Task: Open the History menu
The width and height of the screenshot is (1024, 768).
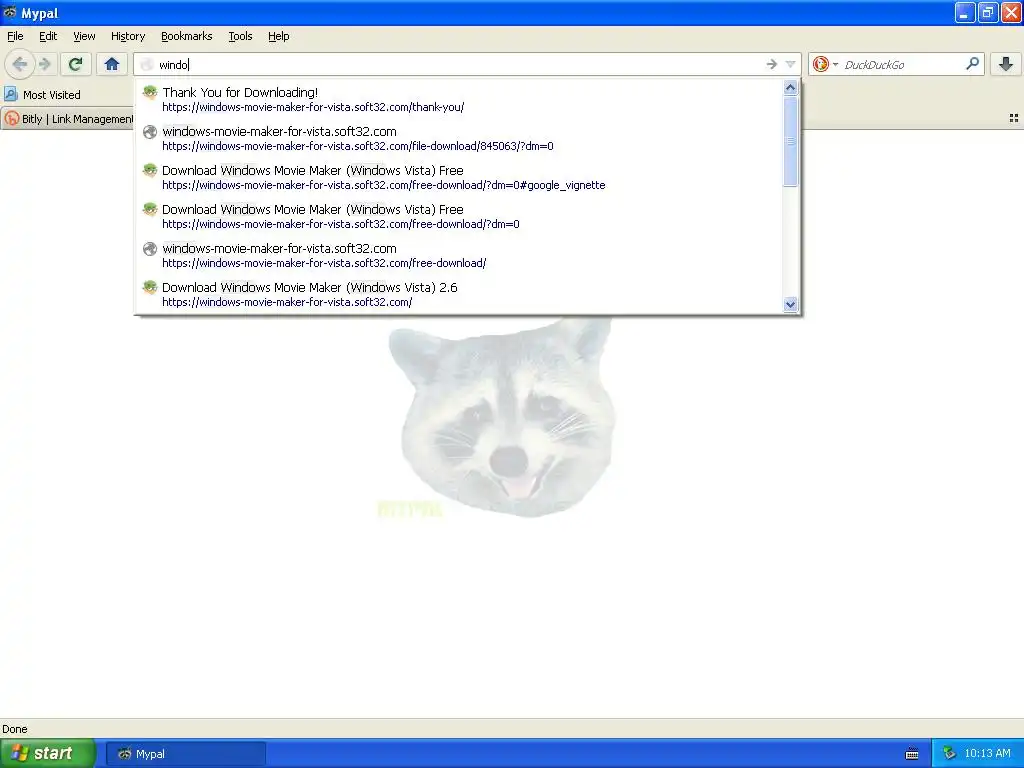Action: coord(128,36)
